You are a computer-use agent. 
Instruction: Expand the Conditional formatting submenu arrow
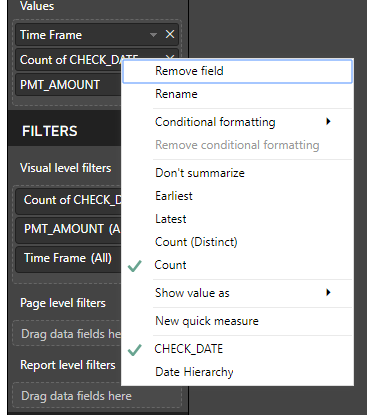[x=328, y=121]
